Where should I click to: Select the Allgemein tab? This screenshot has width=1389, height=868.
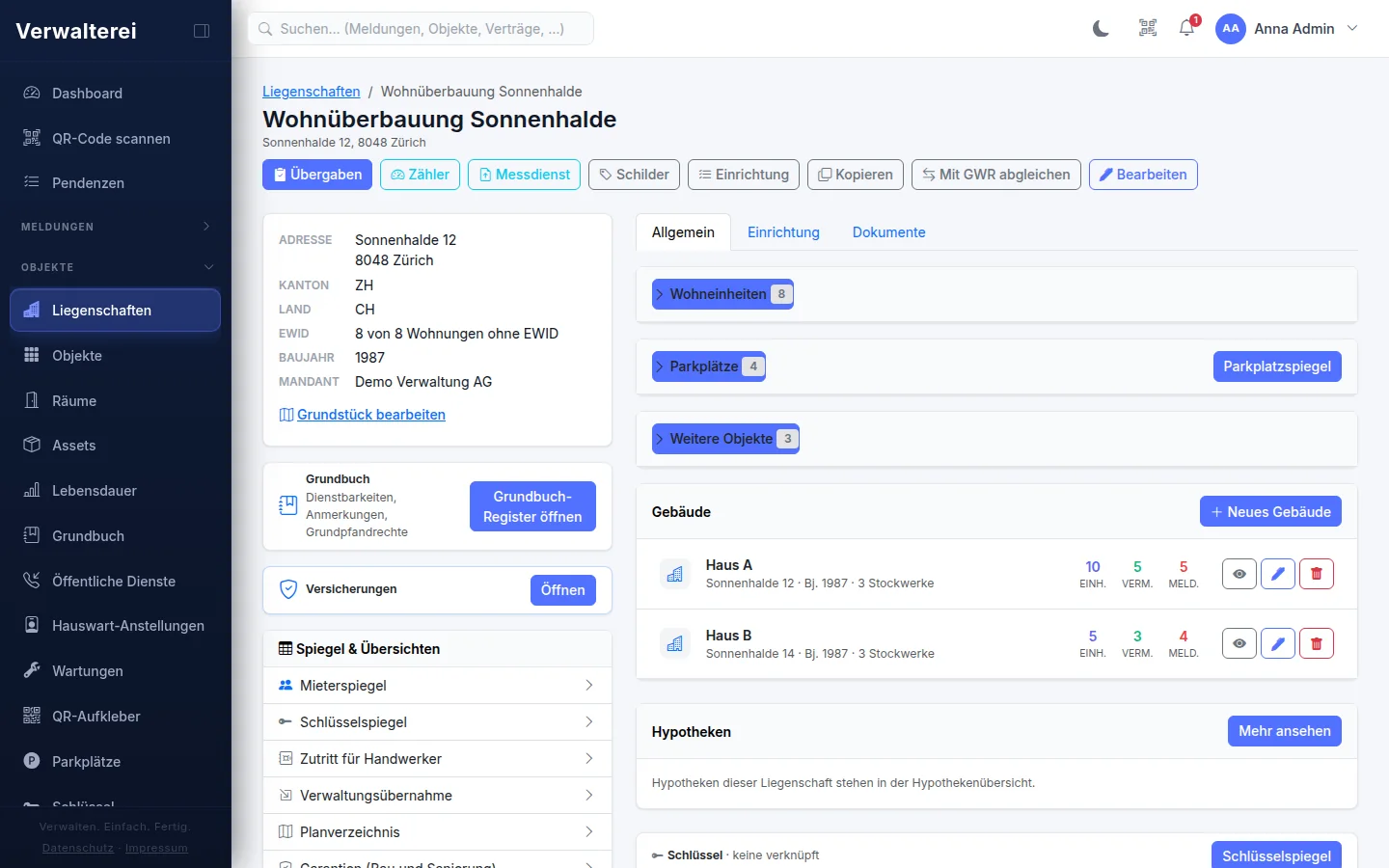(x=683, y=232)
